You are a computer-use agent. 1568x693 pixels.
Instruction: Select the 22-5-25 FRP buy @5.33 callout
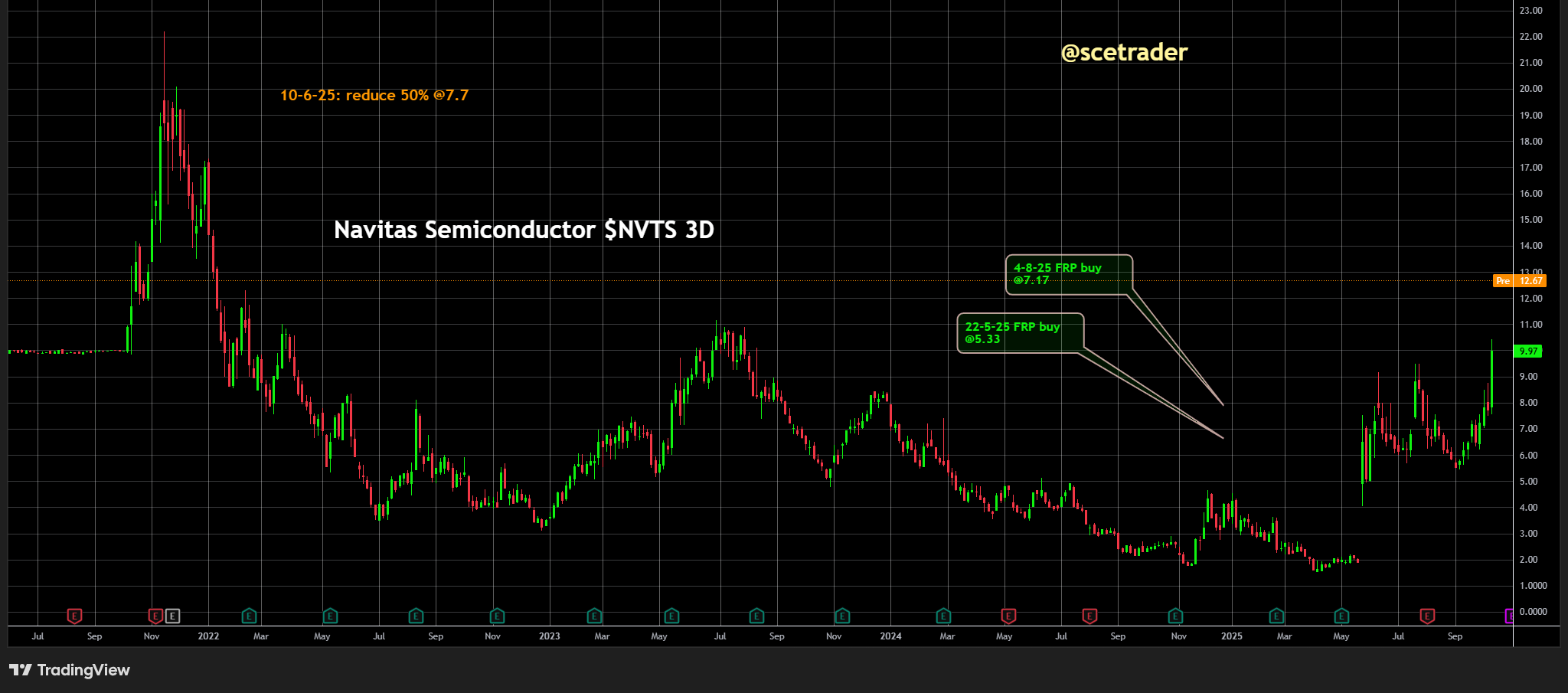click(1020, 333)
